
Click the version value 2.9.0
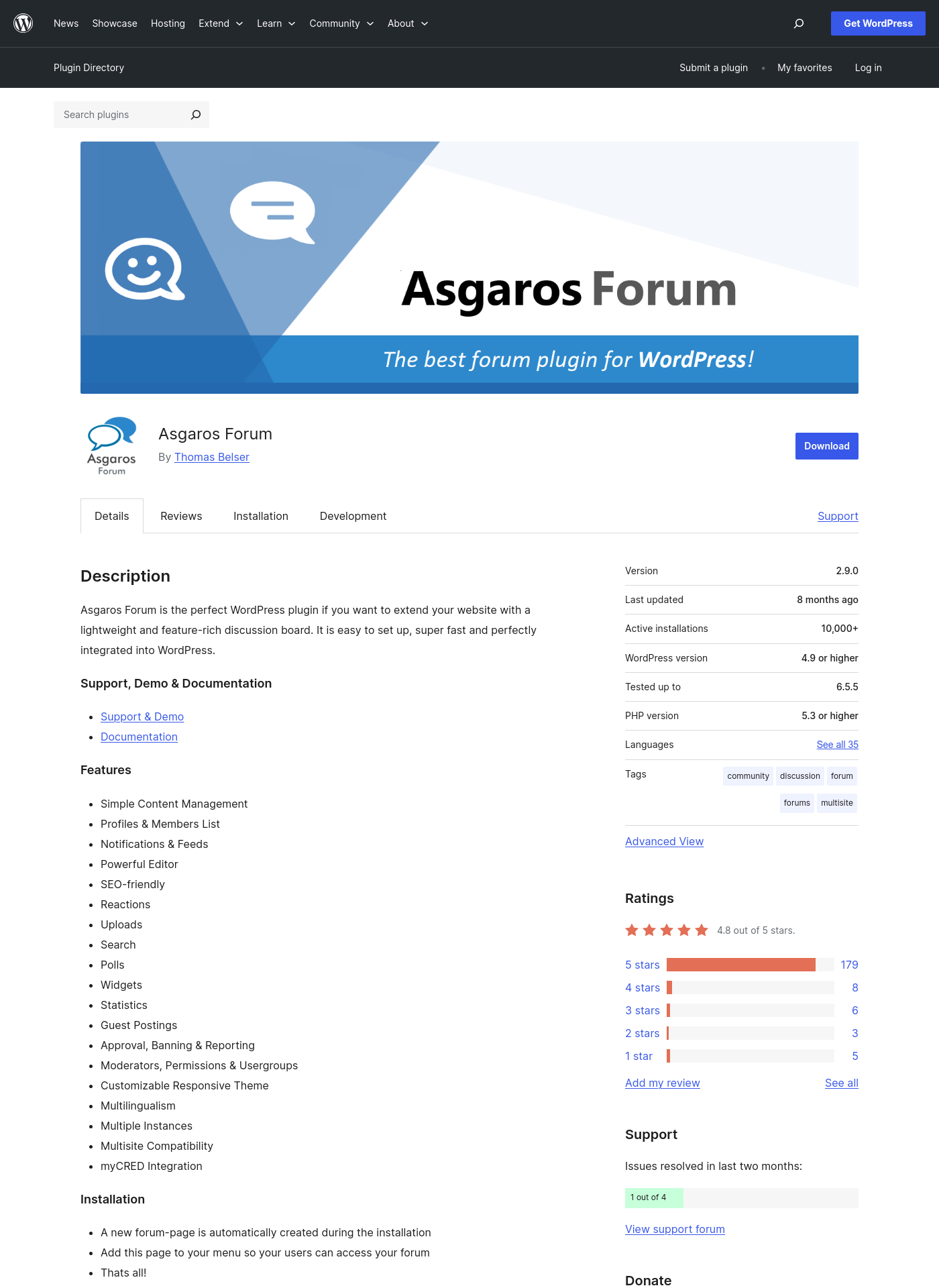pos(847,571)
